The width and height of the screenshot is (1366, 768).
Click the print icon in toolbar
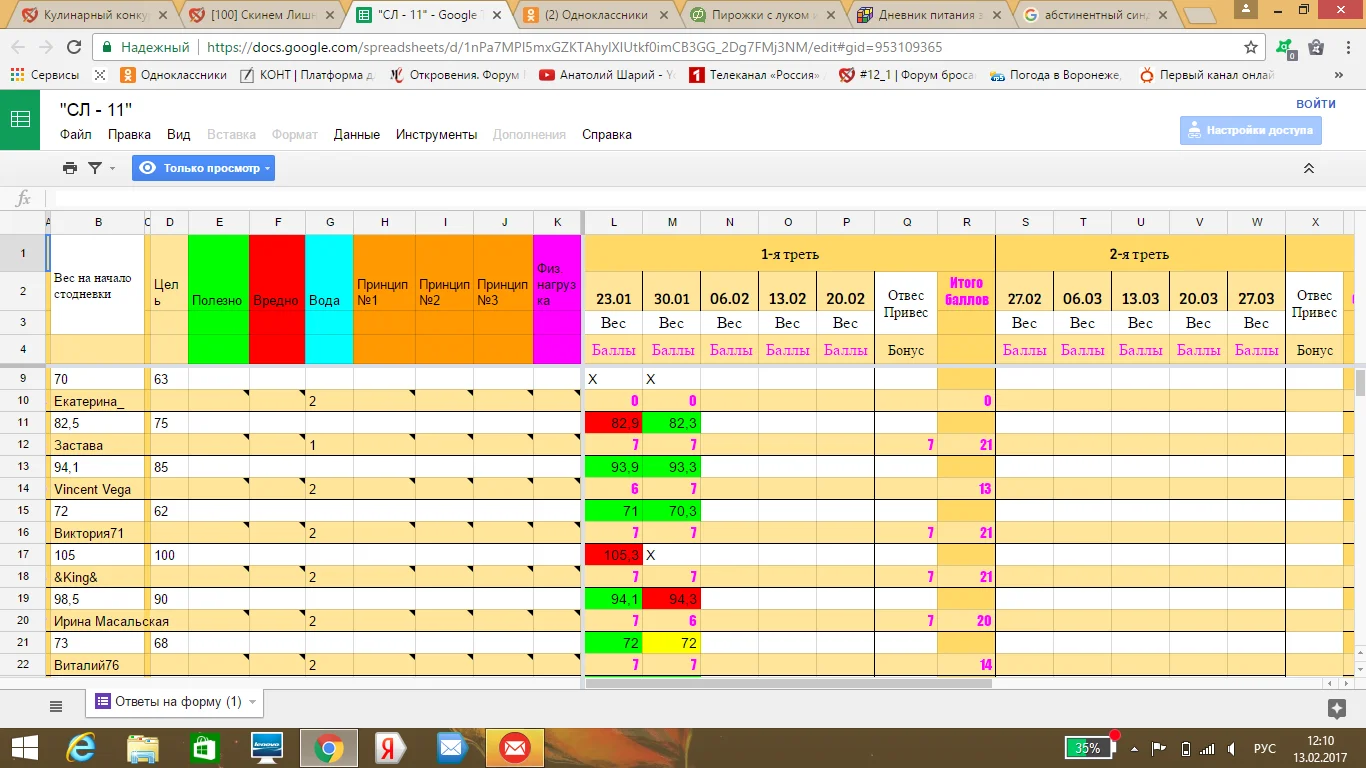[69, 168]
